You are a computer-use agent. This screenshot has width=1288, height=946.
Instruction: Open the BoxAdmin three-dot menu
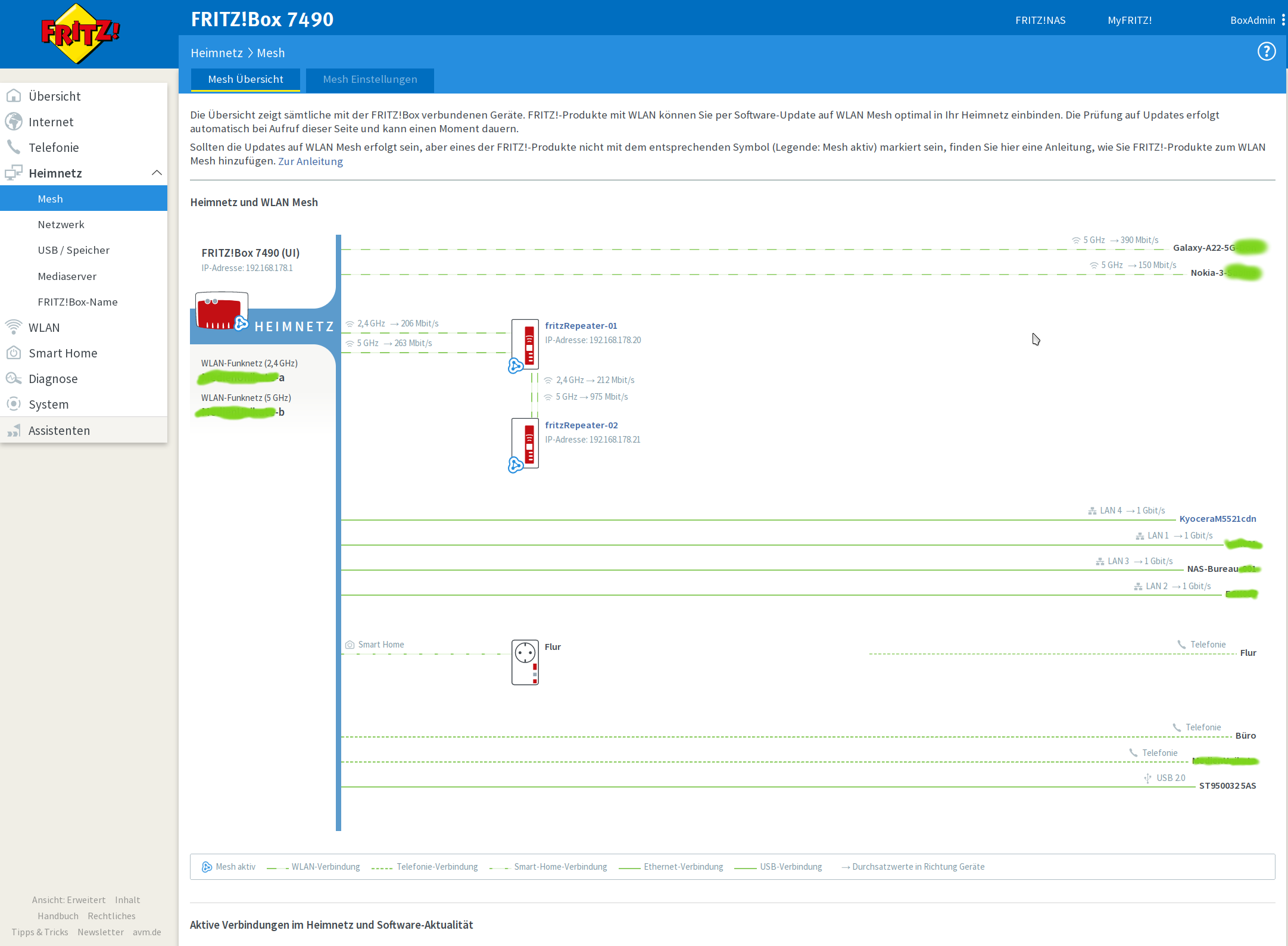click(1283, 20)
